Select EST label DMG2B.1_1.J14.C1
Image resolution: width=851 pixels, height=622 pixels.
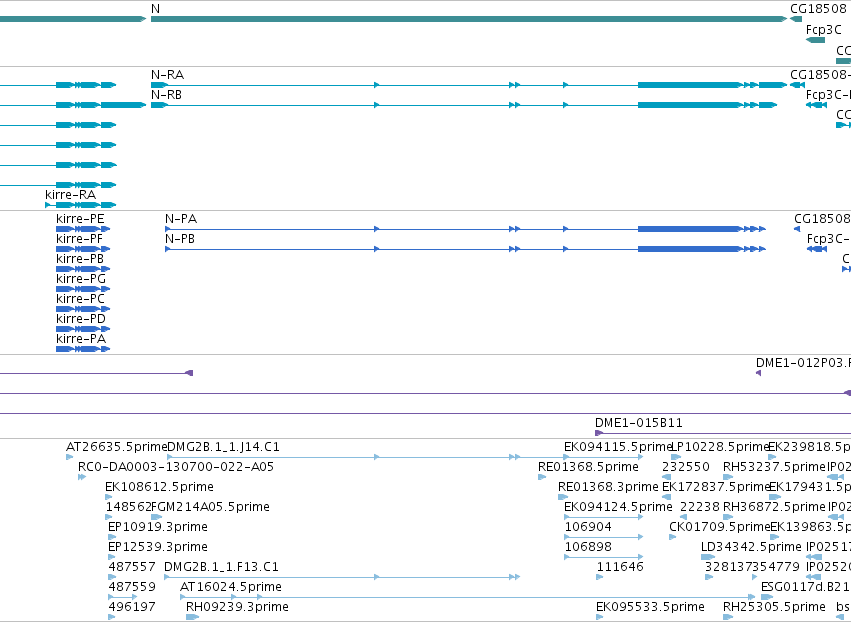tap(223, 447)
